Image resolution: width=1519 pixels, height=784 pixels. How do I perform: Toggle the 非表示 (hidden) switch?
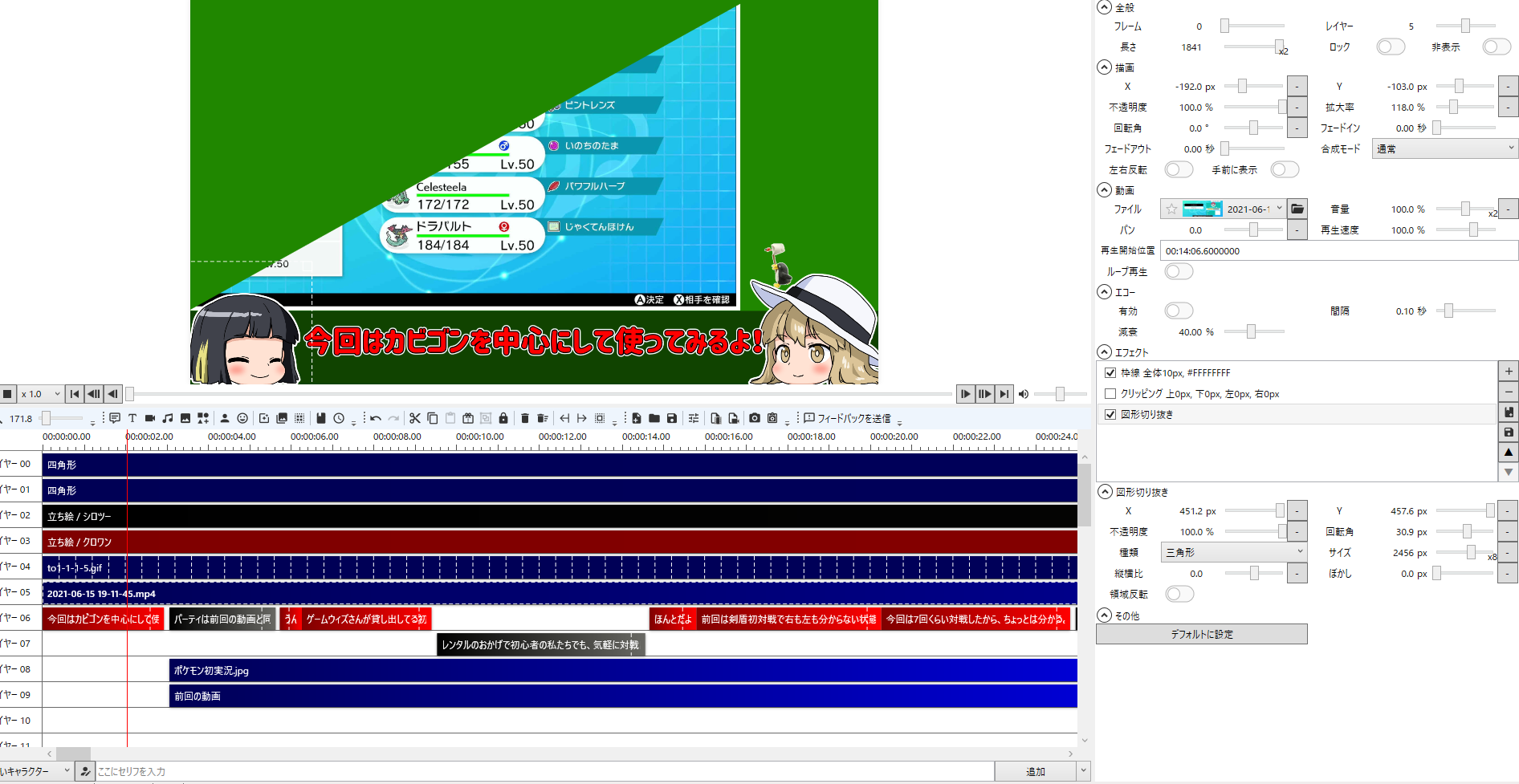1497,47
